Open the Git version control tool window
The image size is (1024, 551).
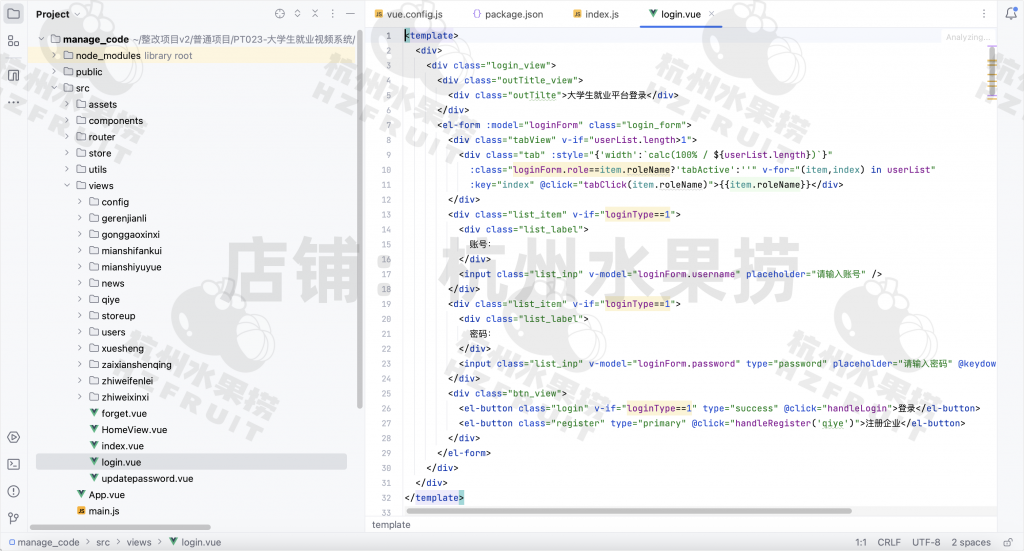(13, 518)
